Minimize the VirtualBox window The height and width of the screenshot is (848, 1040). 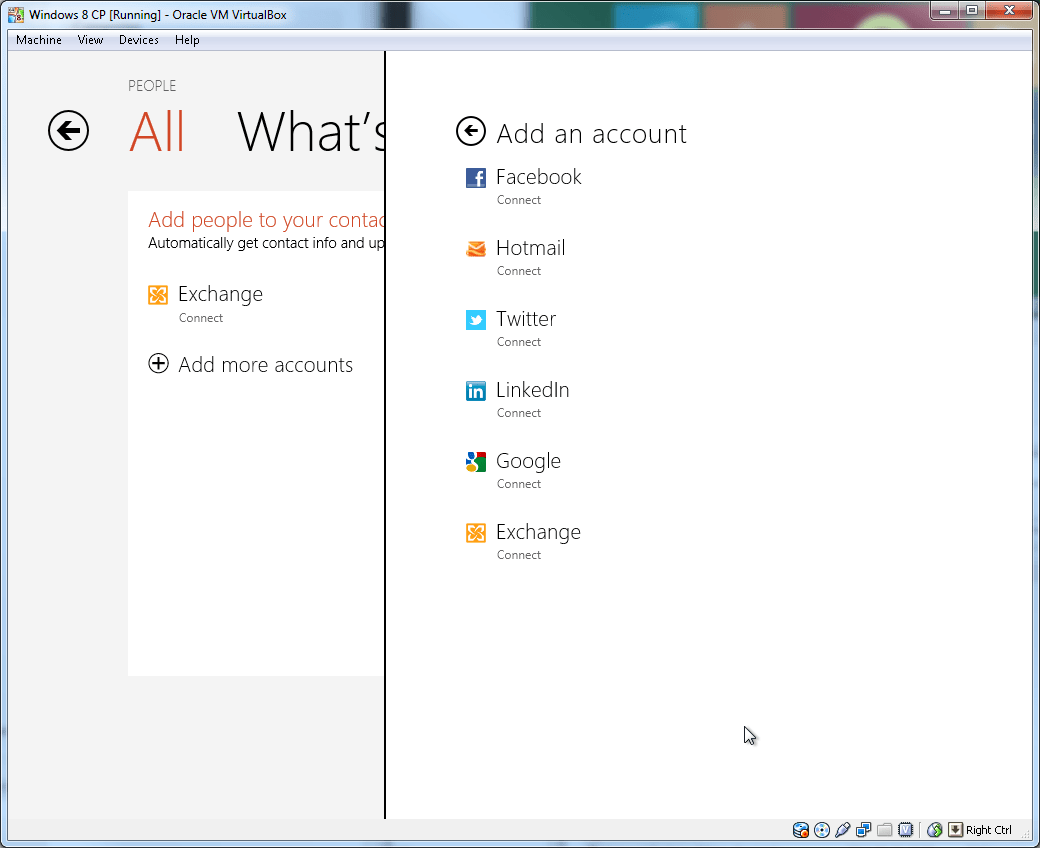[945, 10]
